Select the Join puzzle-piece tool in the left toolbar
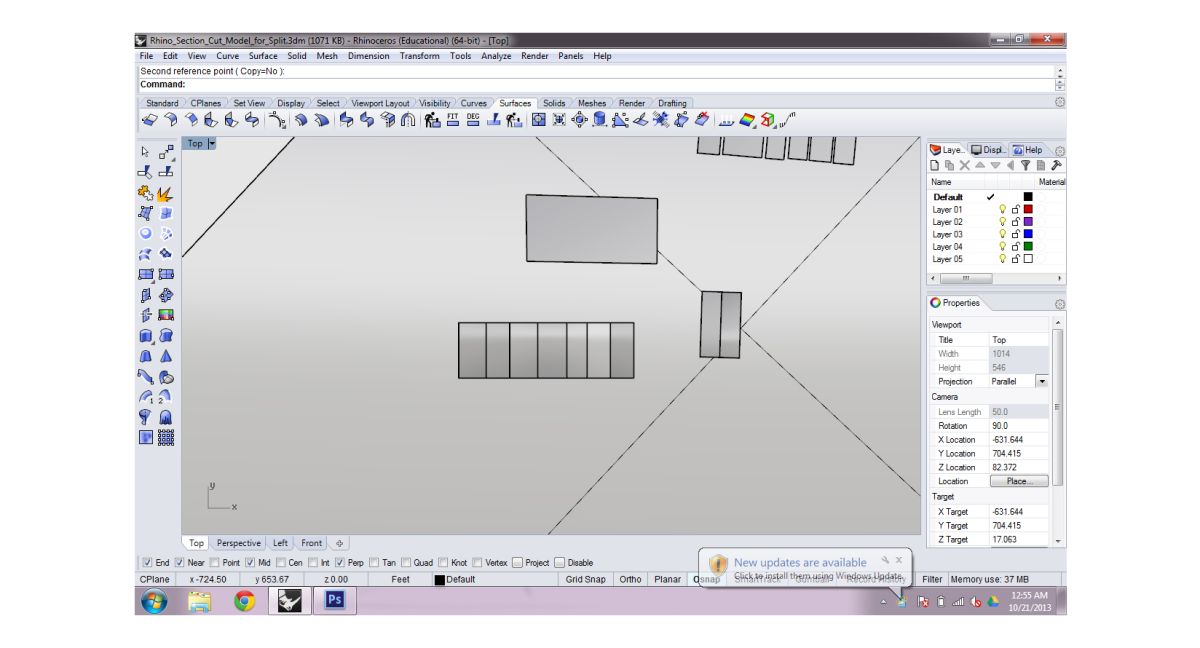Screen dimensions: 1200x648 click(145, 193)
